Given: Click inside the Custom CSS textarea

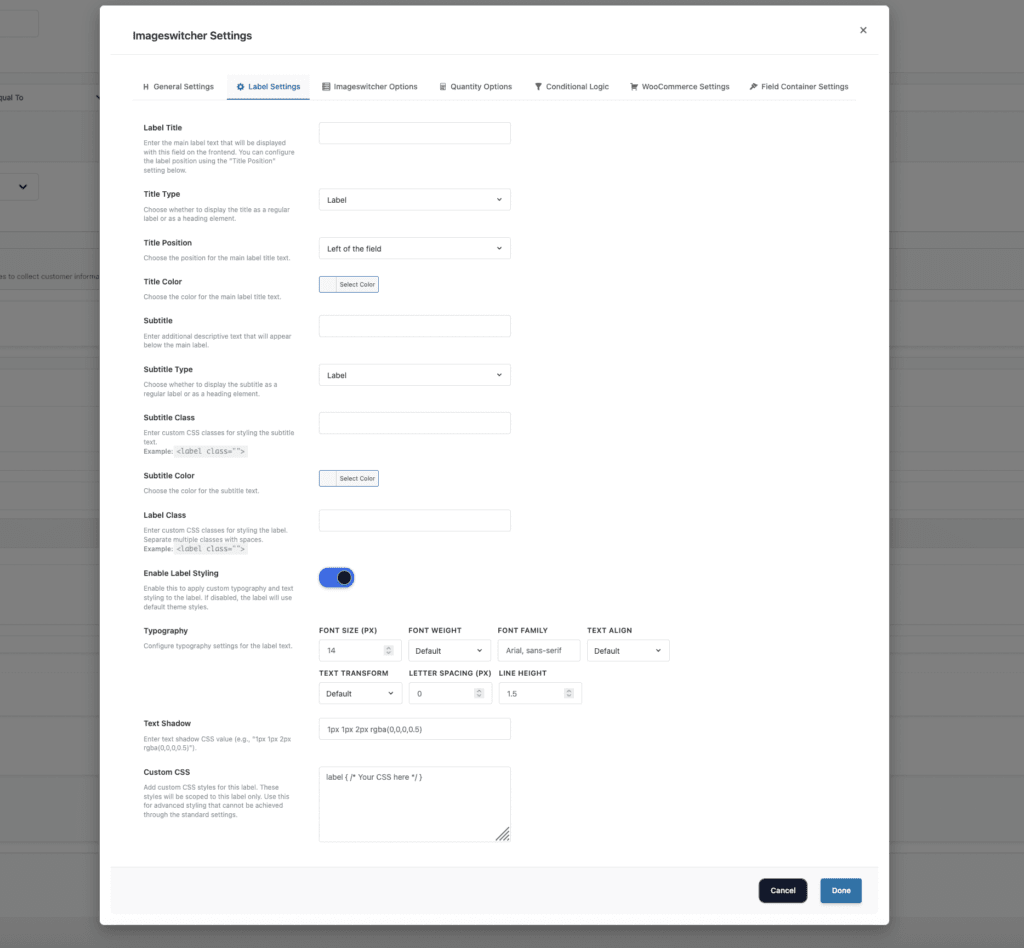Looking at the screenshot, I should coord(415,804).
